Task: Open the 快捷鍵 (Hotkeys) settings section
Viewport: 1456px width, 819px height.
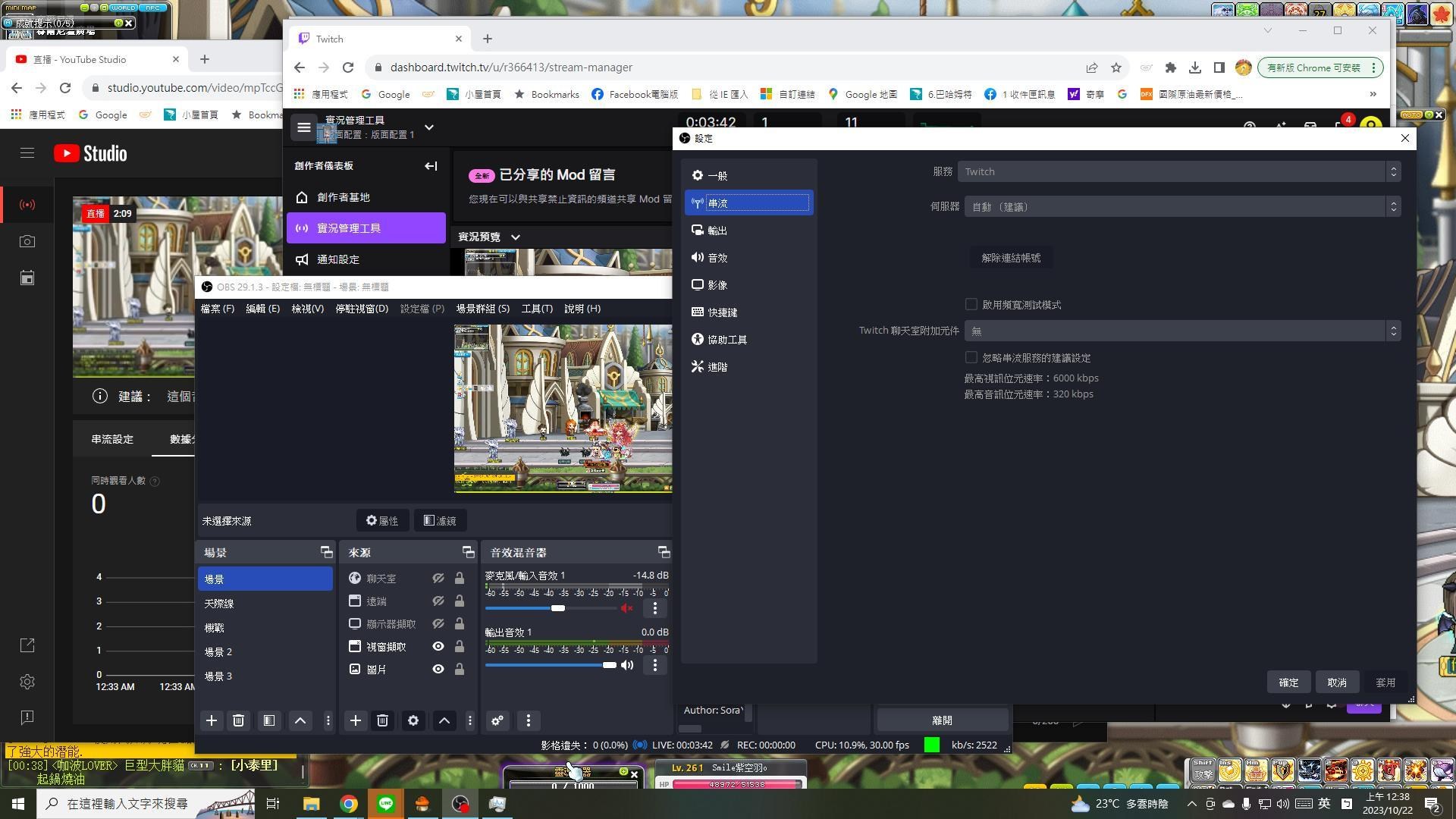Action: coord(720,312)
